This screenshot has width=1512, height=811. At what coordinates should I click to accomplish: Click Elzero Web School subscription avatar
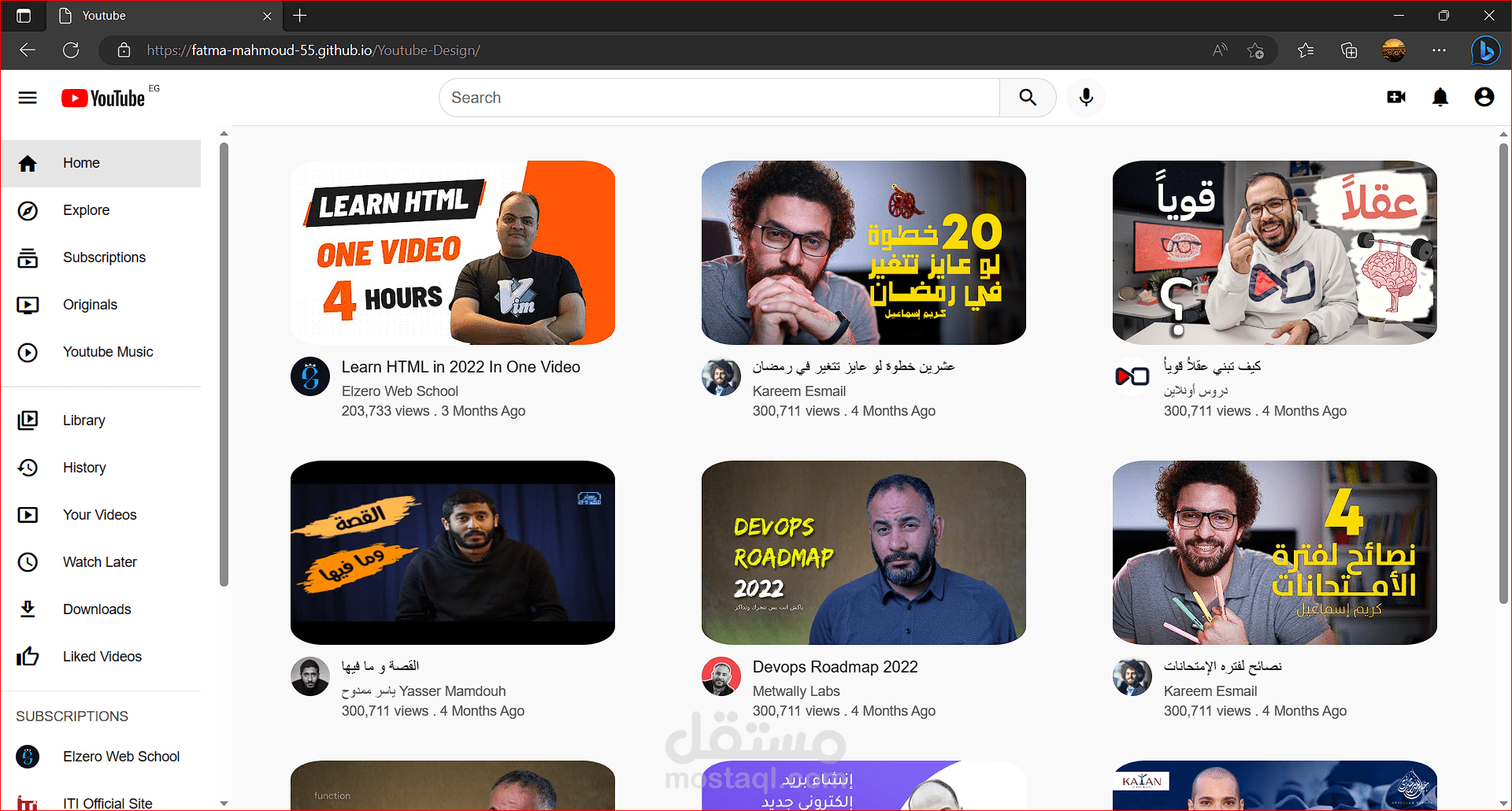[28, 757]
